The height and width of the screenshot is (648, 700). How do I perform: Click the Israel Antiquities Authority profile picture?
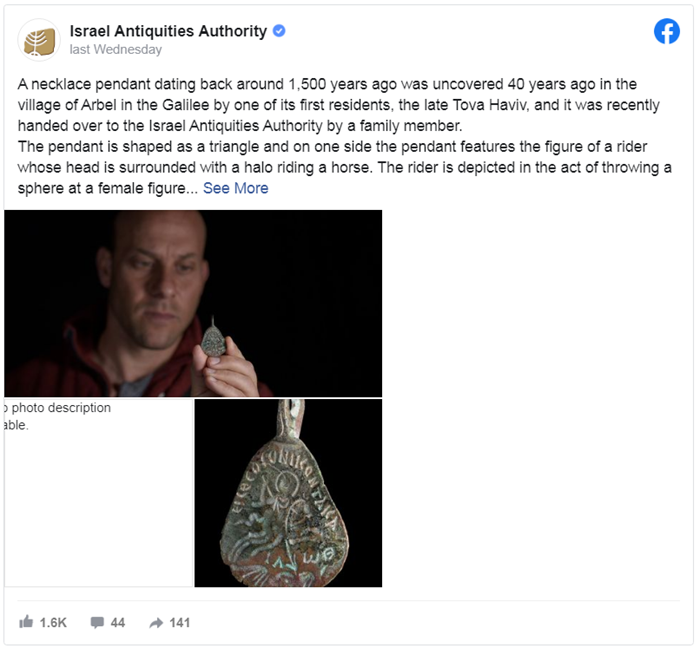[39, 40]
